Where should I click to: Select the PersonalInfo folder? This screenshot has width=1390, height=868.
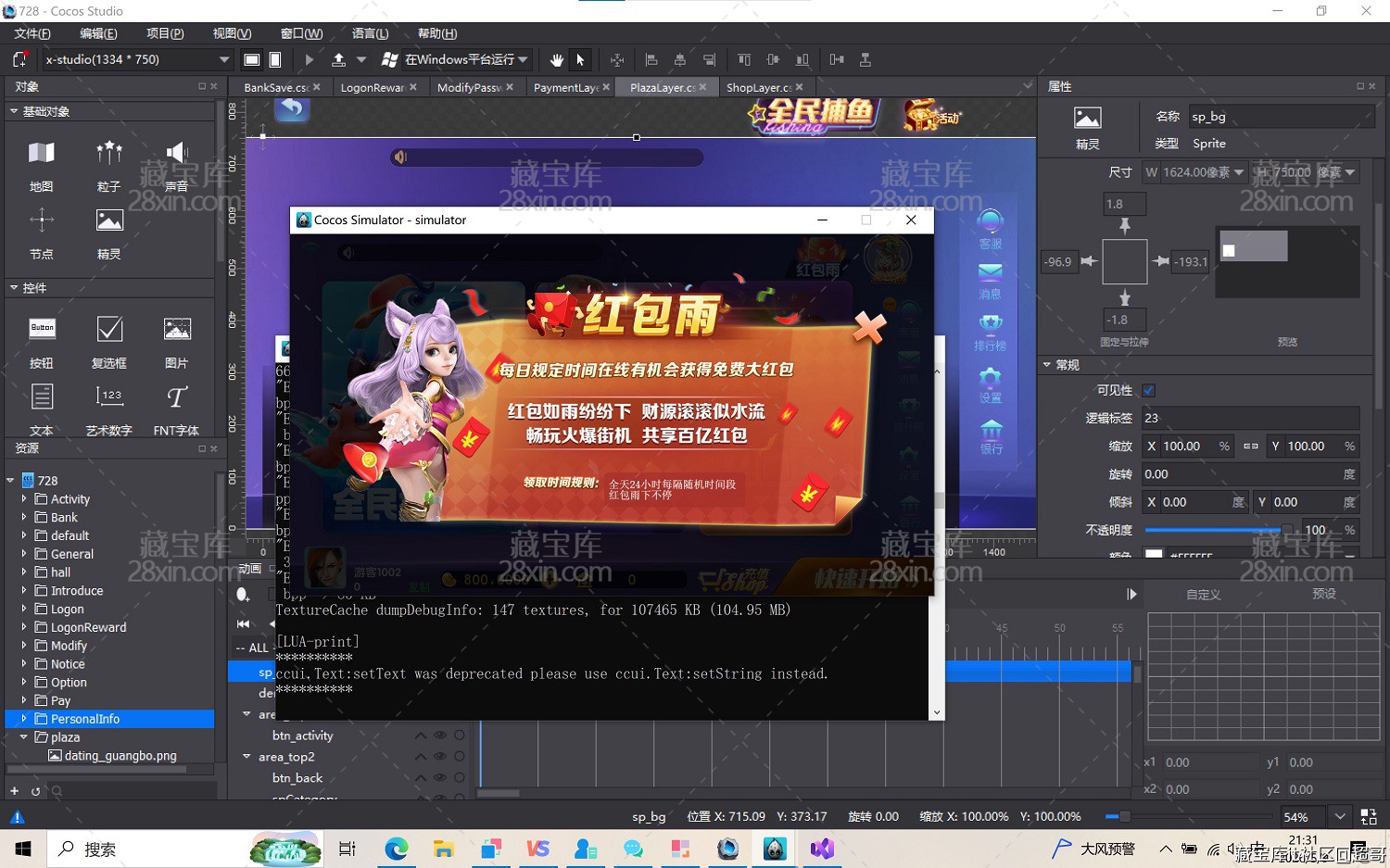pos(109,719)
